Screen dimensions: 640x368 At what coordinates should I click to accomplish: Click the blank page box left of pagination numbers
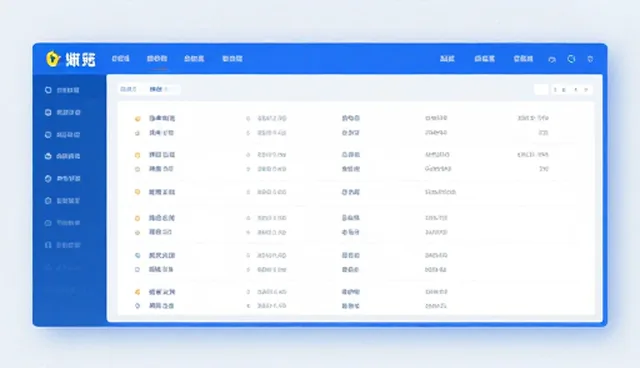tap(541, 89)
